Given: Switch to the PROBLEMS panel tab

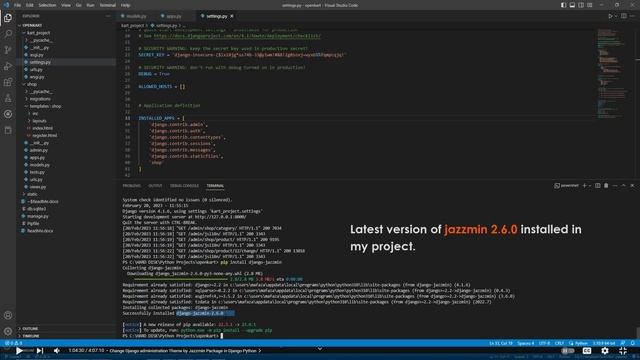Looking at the screenshot, I should pyautogui.click(x=131, y=186).
